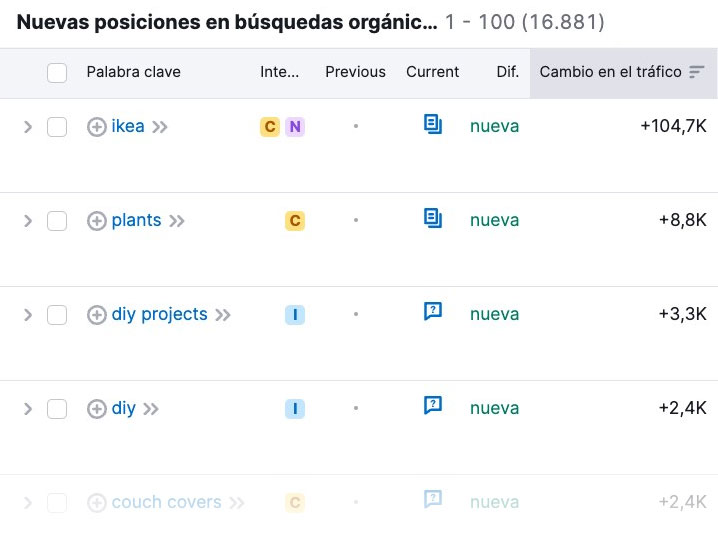Open the SERP feature icon for diy projects

[433, 312]
